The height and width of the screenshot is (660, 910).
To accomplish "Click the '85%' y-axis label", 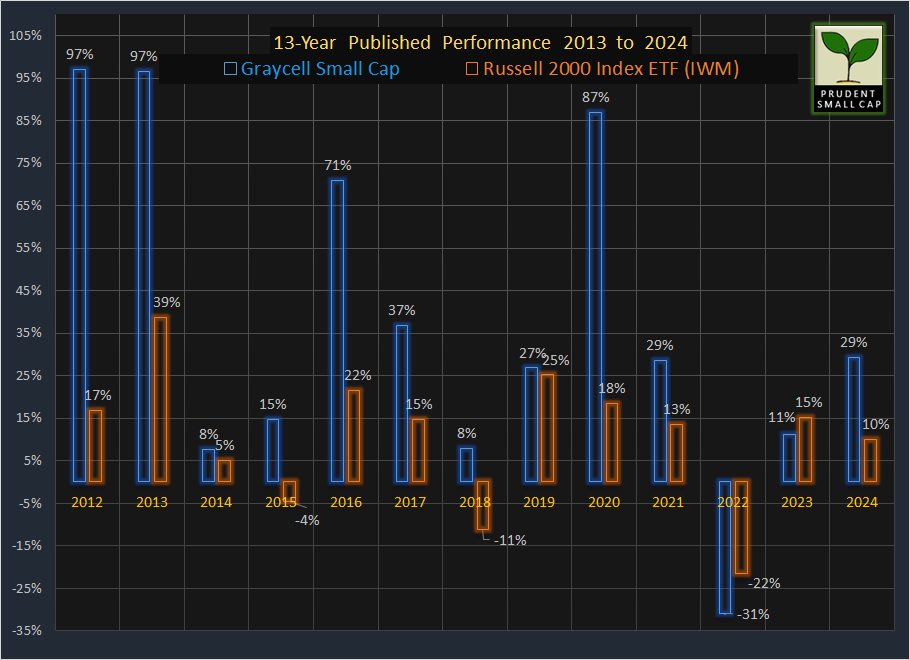I will point(29,121).
